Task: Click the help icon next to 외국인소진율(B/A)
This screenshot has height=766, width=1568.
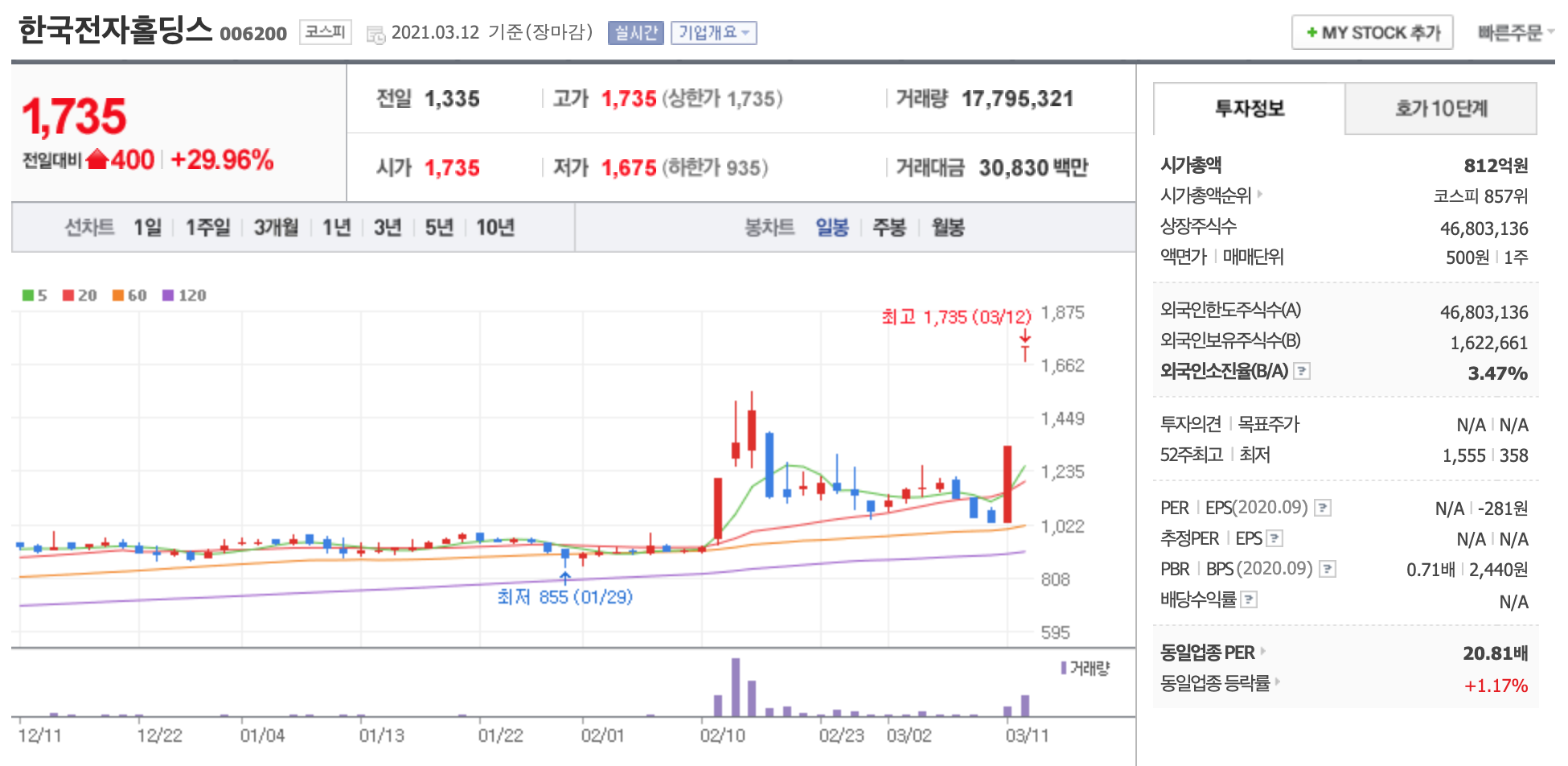Action: [1302, 372]
